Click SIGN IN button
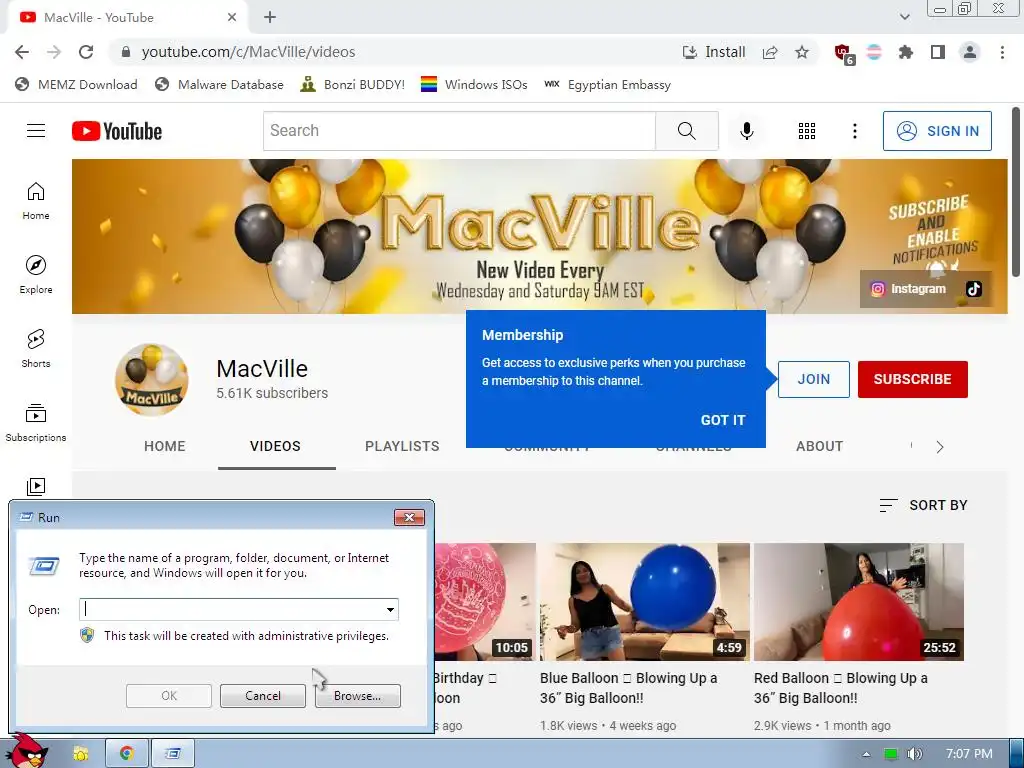The image size is (1024, 768). (937, 131)
